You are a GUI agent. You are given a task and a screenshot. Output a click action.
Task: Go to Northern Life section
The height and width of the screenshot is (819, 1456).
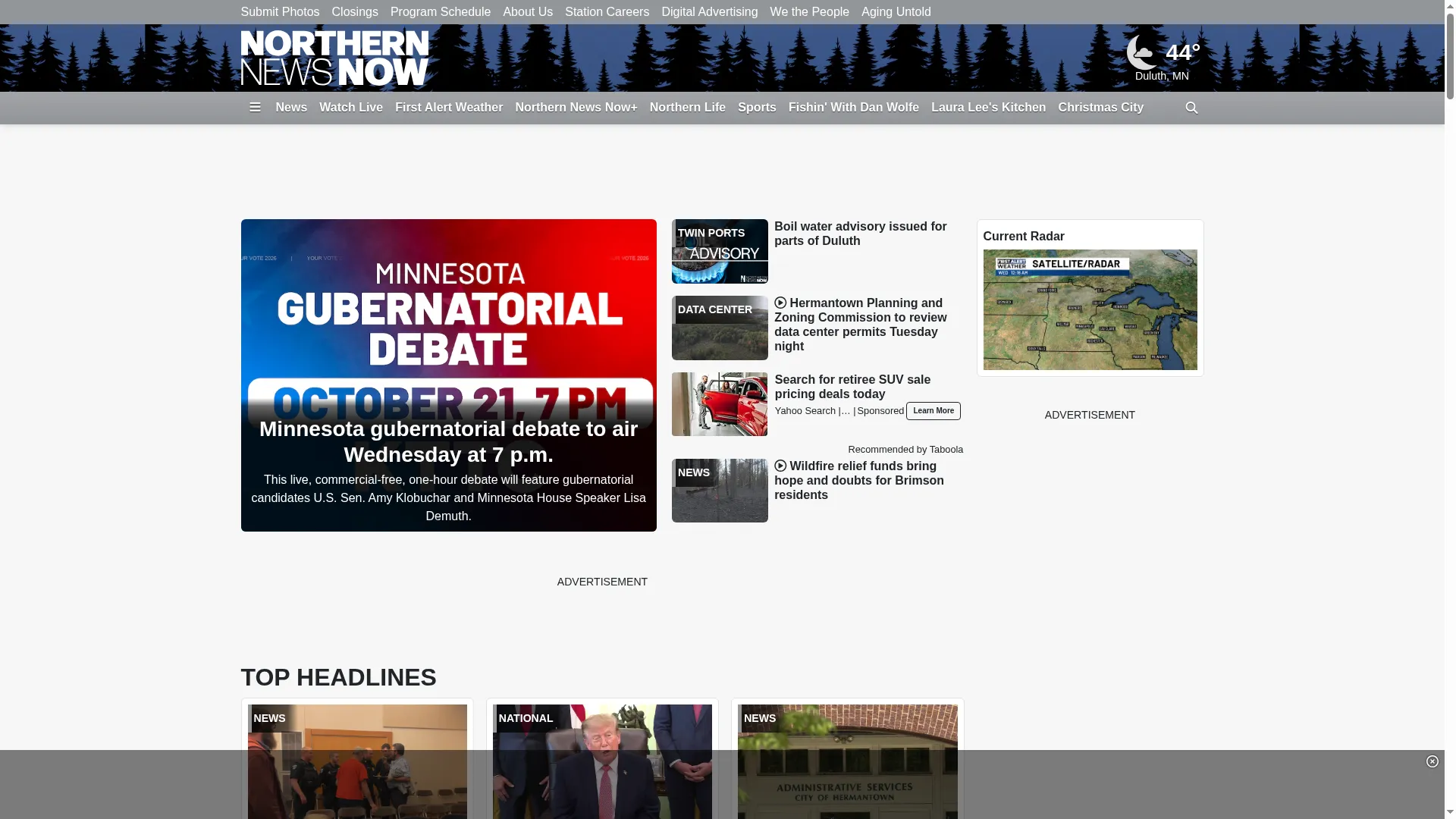[688, 108]
